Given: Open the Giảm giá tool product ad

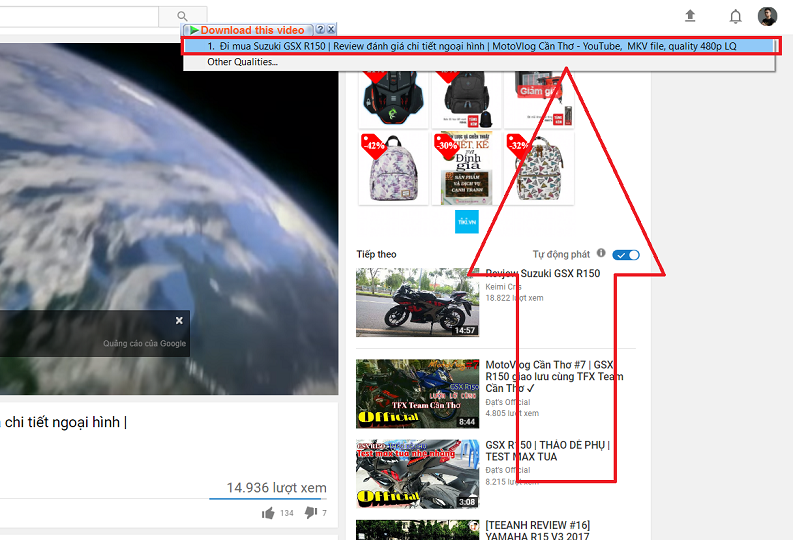Looking at the screenshot, I should pyautogui.click(x=539, y=99).
